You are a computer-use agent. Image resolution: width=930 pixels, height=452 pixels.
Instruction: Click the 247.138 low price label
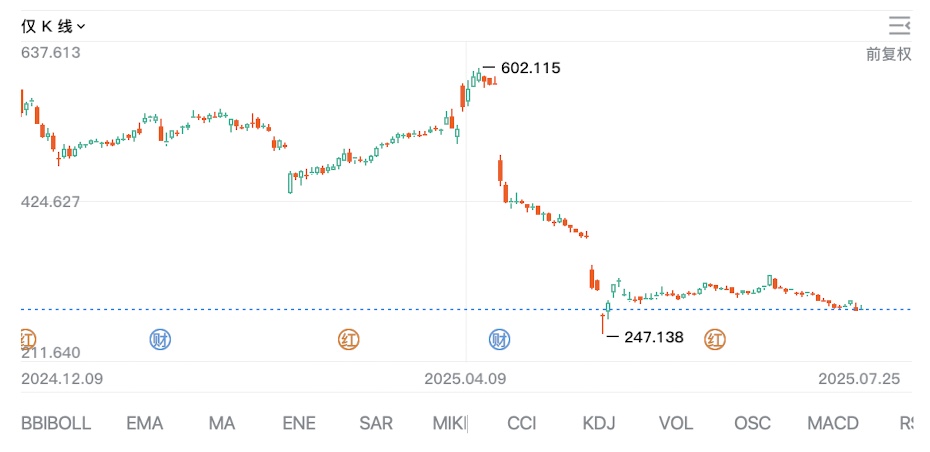point(653,337)
